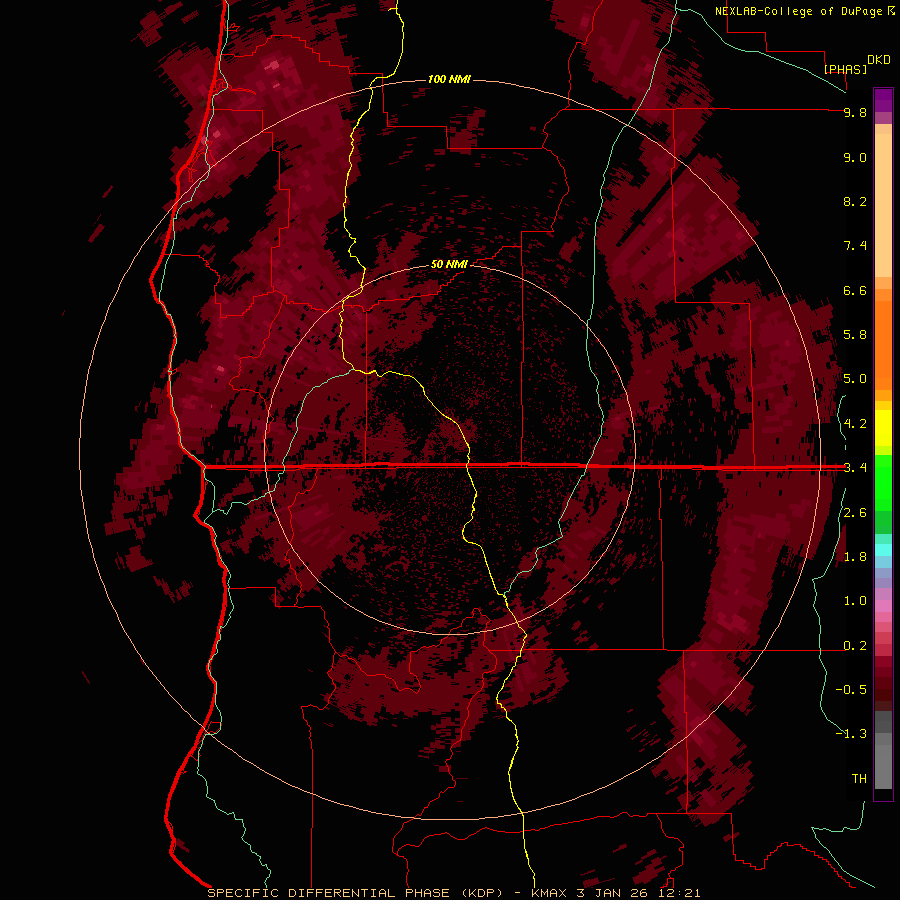This screenshot has height=900, width=900.
Task: Click the NEXLAB-College of DuPage label
Action: [x=798, y=11]
